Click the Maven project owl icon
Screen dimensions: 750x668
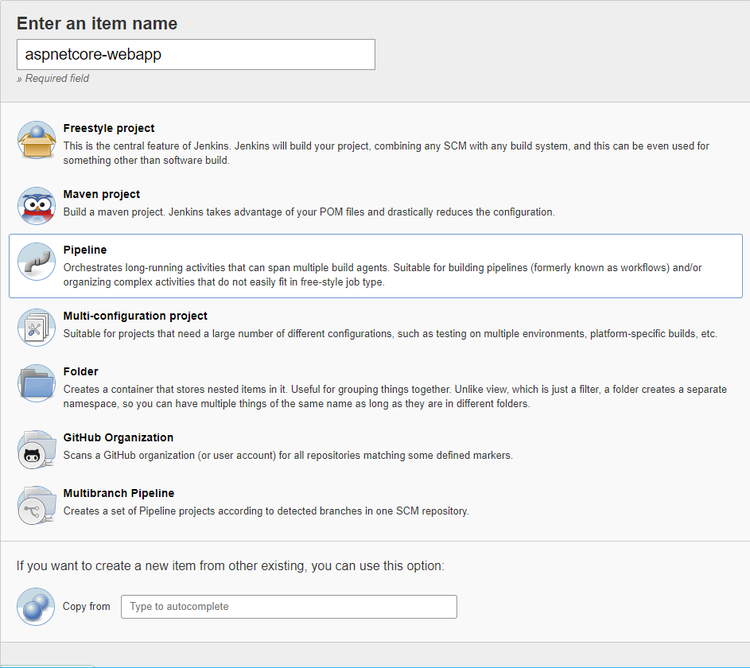(x=36, y=206)
